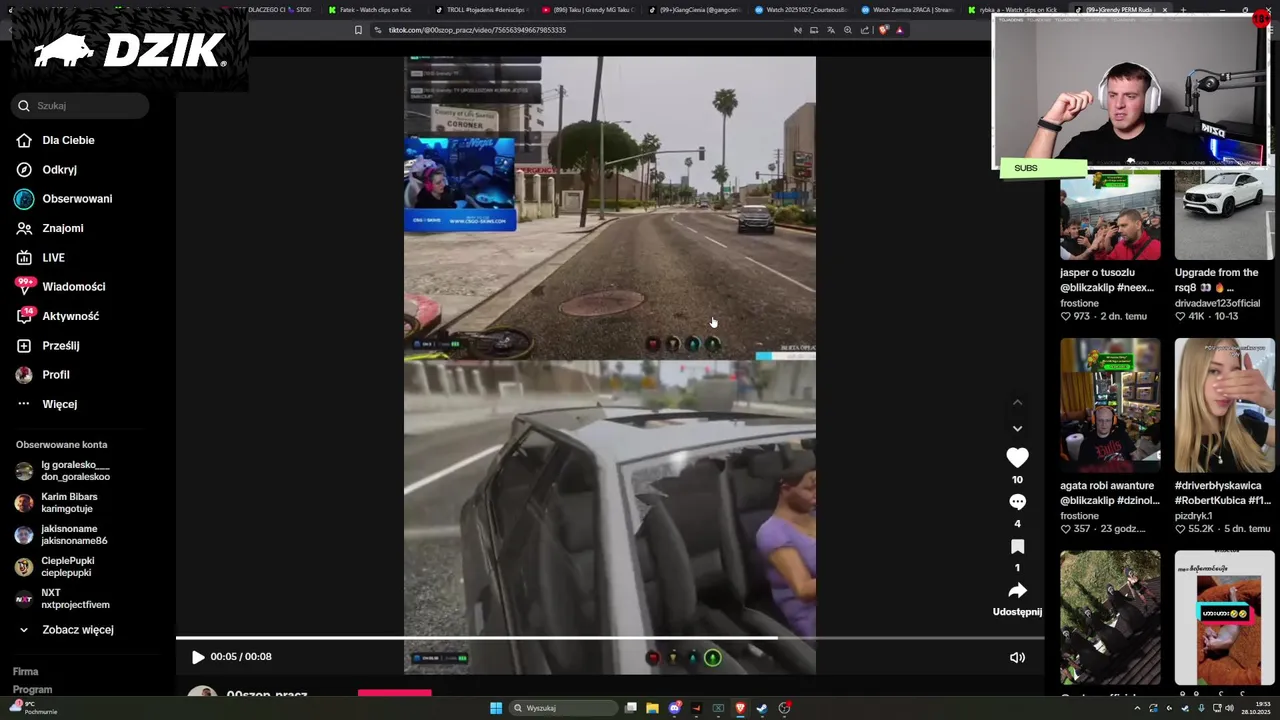Switch to 'rybka_a - Watch clips on Kick' tab
1280x720 pixels.
1013,10
